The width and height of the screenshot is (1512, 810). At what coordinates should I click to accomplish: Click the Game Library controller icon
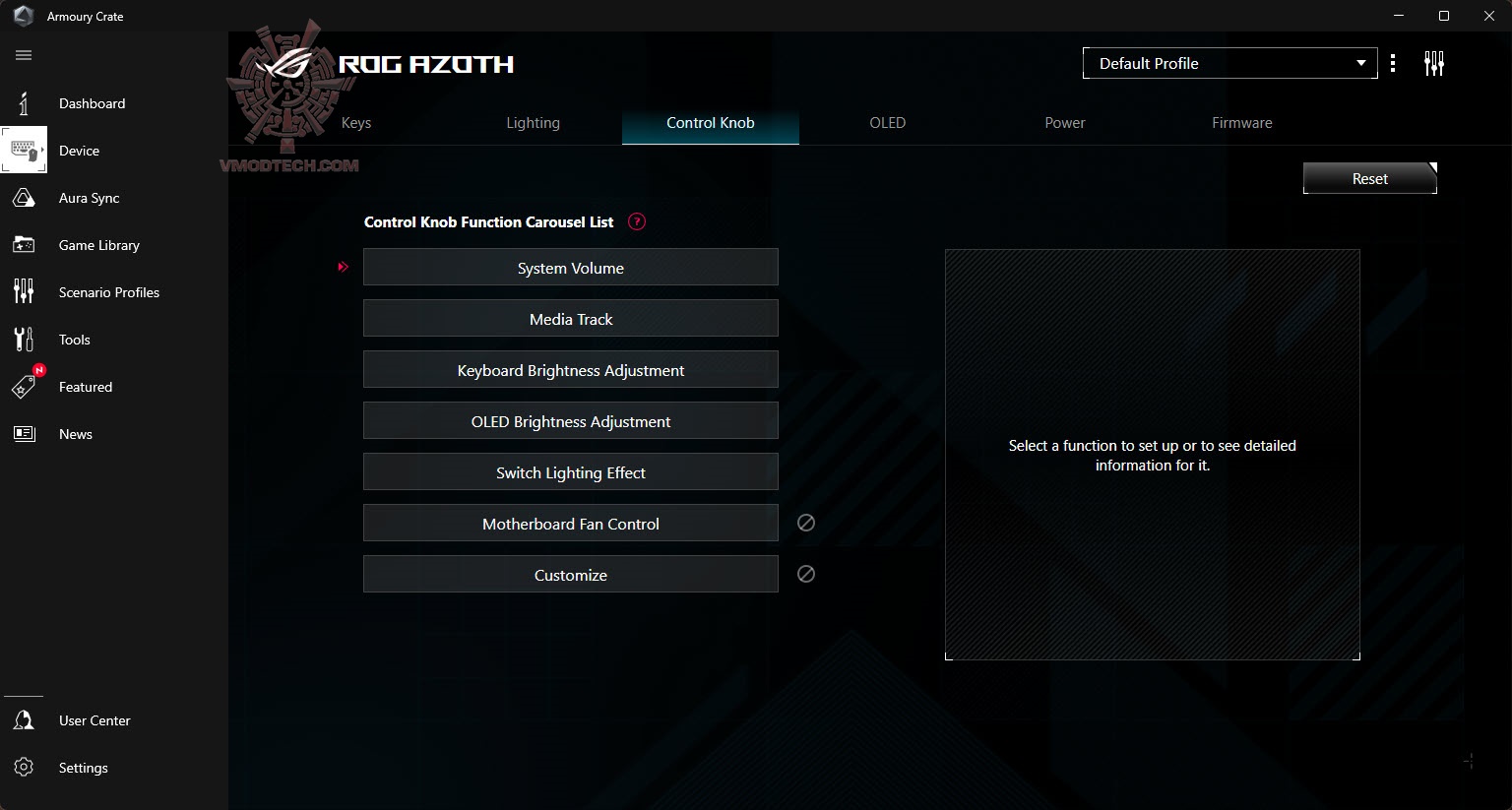coord(24,245)
